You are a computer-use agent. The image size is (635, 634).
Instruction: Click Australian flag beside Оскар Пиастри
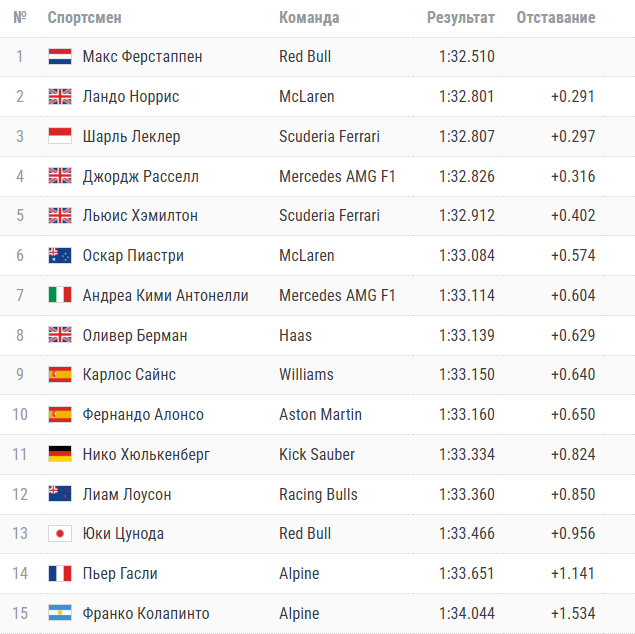tap(59, 255)
